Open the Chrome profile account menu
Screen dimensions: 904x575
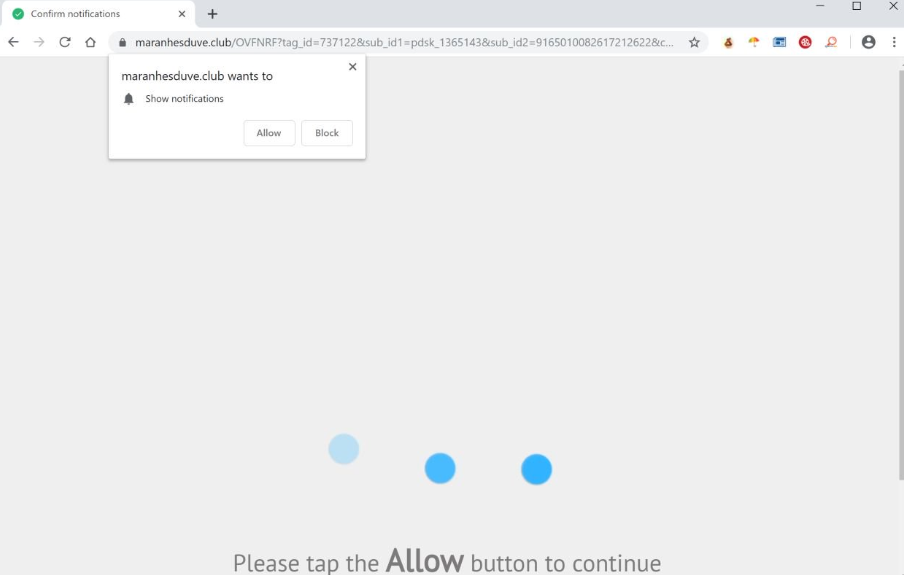[868, 42]
